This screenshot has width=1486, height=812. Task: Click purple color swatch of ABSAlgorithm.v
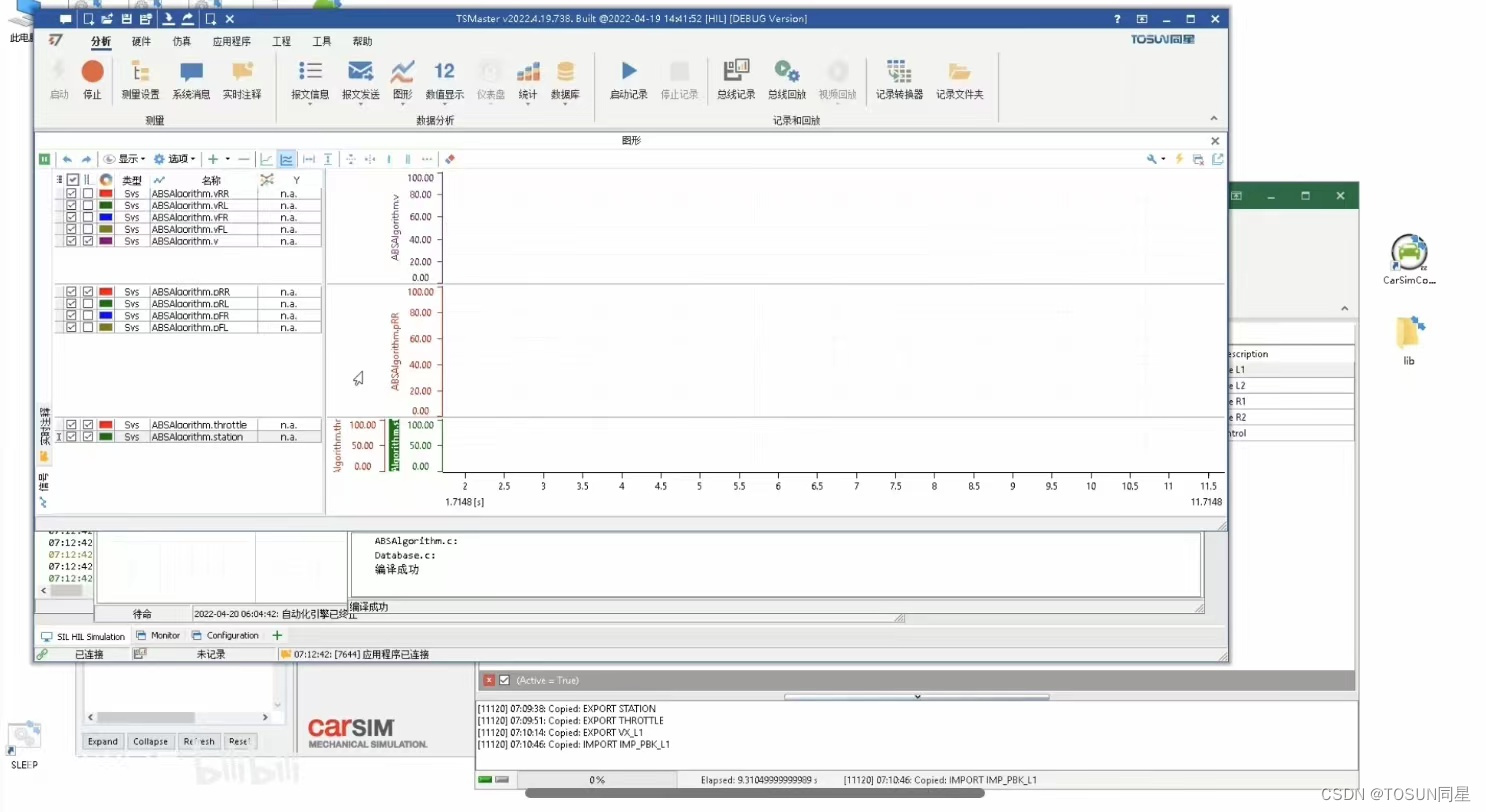[x=106, y=240]
